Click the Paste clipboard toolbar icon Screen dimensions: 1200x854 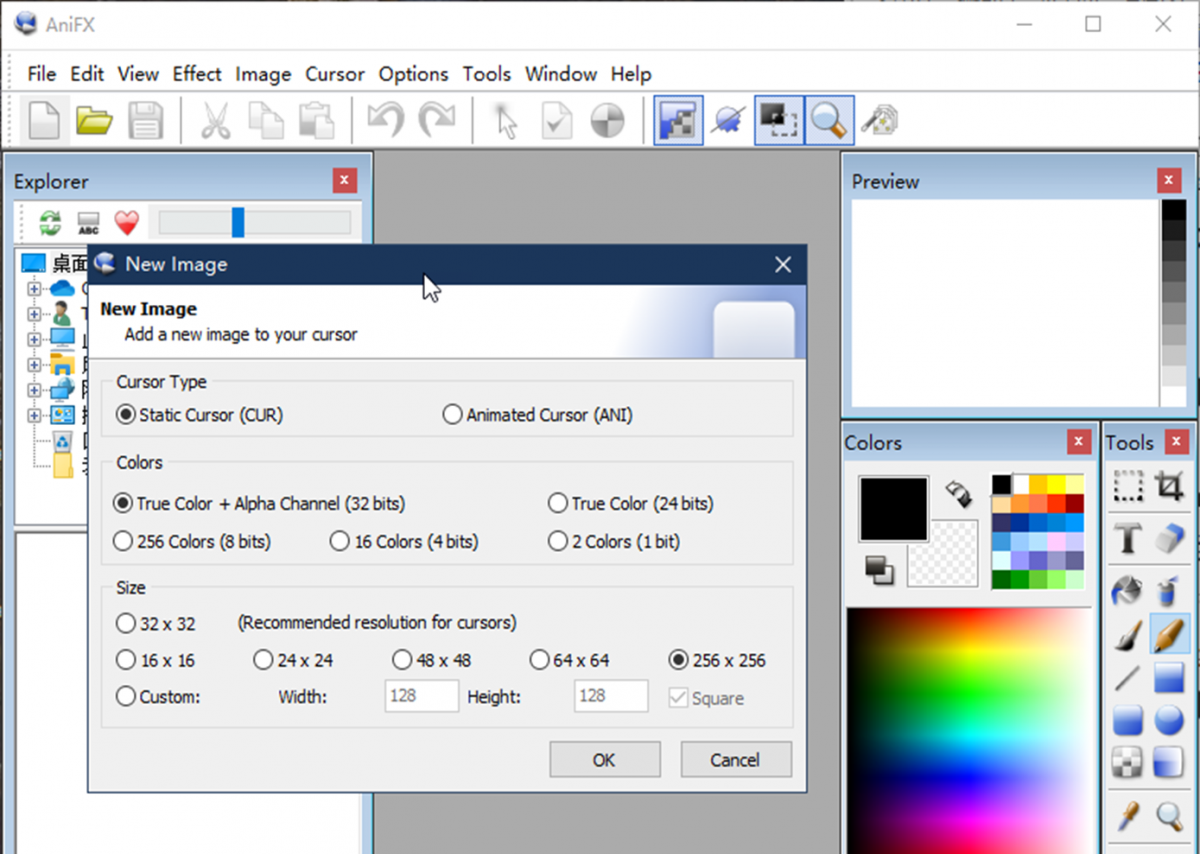pos(317,121)
